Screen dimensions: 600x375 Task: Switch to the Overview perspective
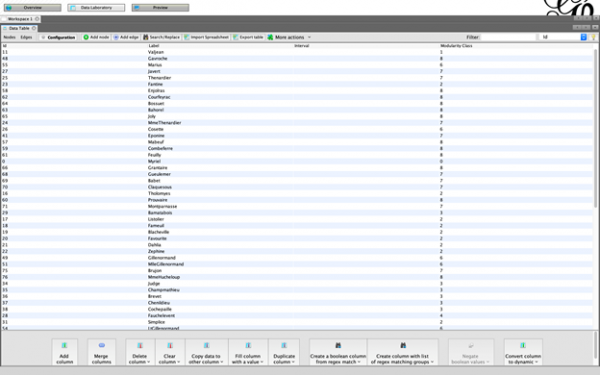tap(32, 8)
